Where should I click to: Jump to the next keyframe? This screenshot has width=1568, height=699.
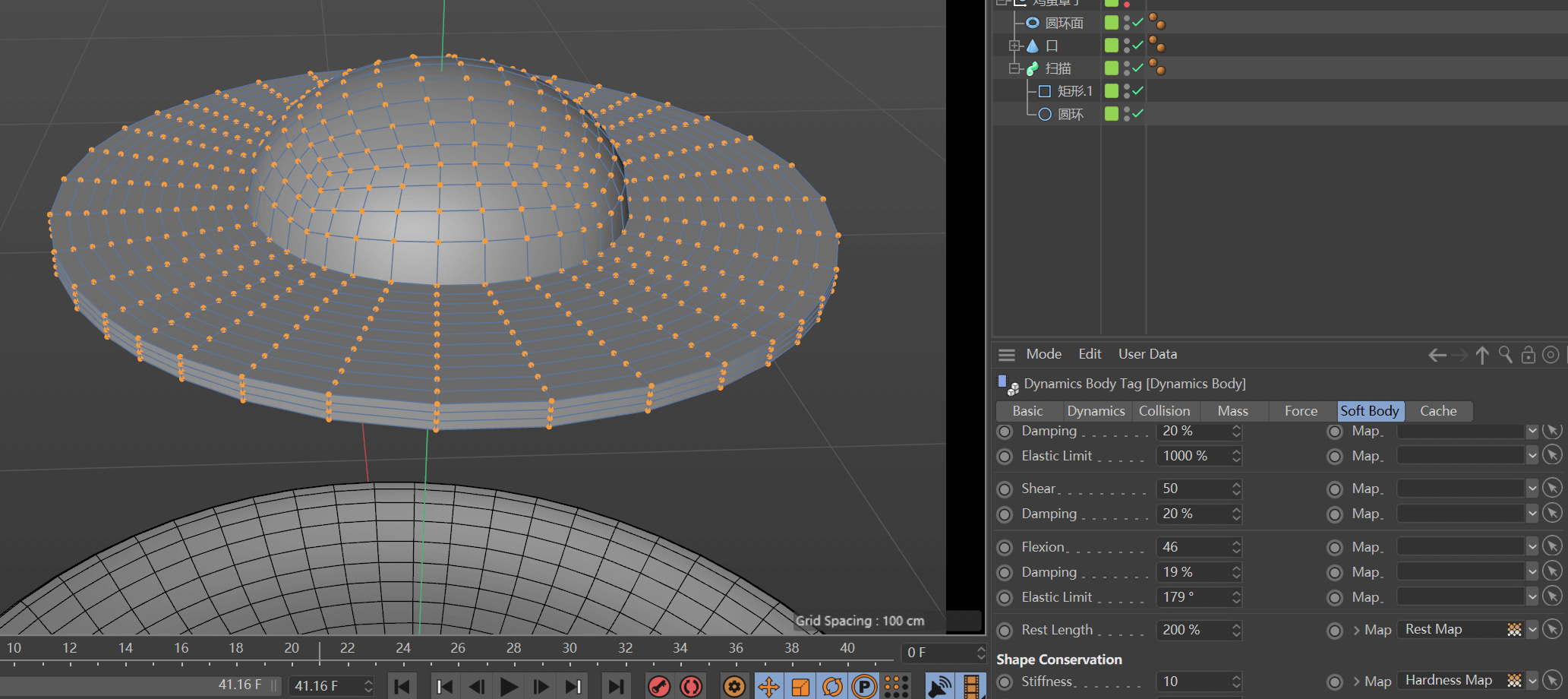(573, 687)
